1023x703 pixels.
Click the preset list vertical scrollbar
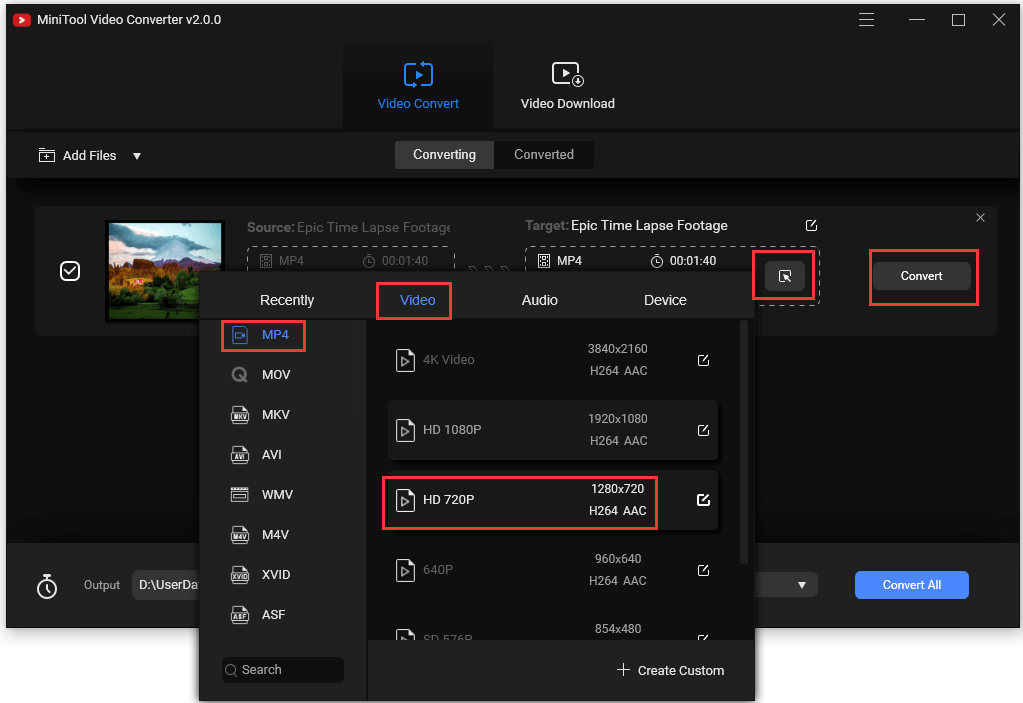pos(743,442)
